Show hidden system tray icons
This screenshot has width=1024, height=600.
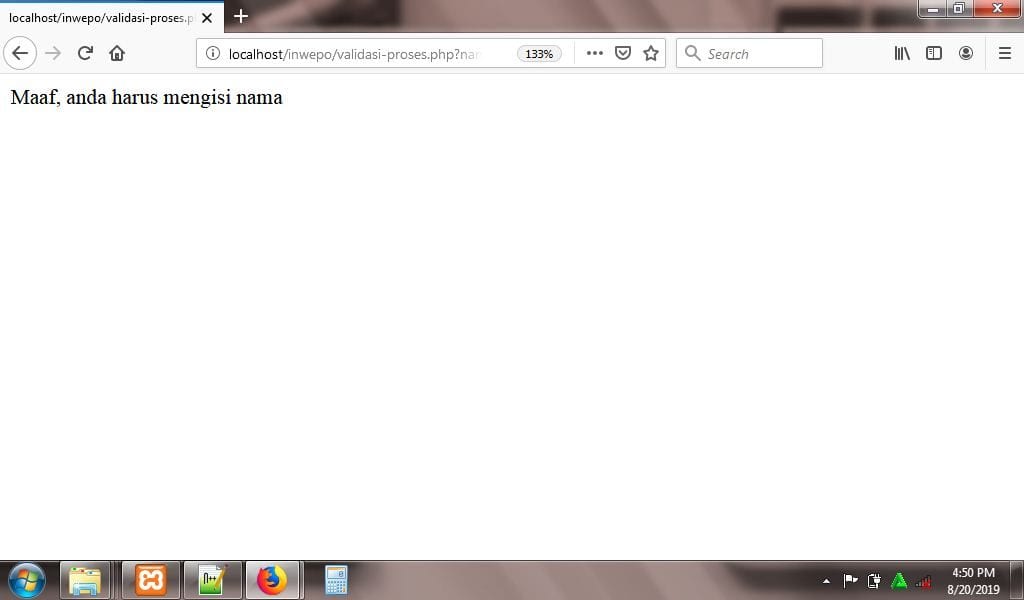click(827, 580)
